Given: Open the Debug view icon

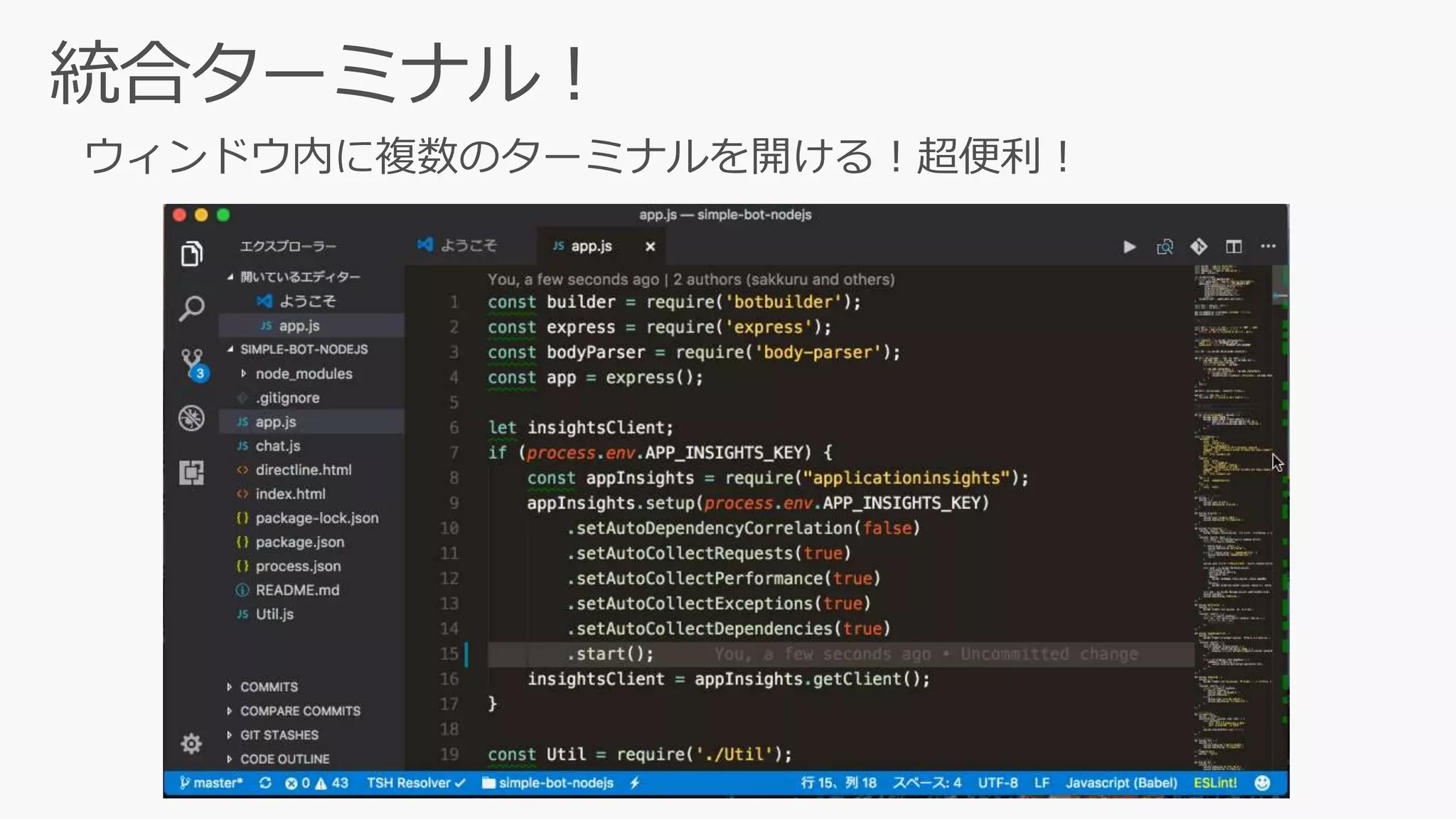Looking at the screenshot, I should coord(191,418).
